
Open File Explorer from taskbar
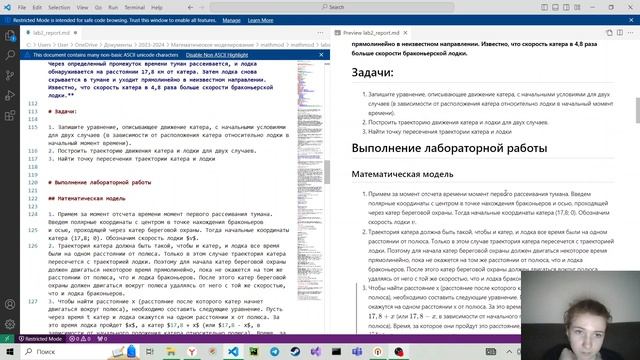[x=171, y=351]
